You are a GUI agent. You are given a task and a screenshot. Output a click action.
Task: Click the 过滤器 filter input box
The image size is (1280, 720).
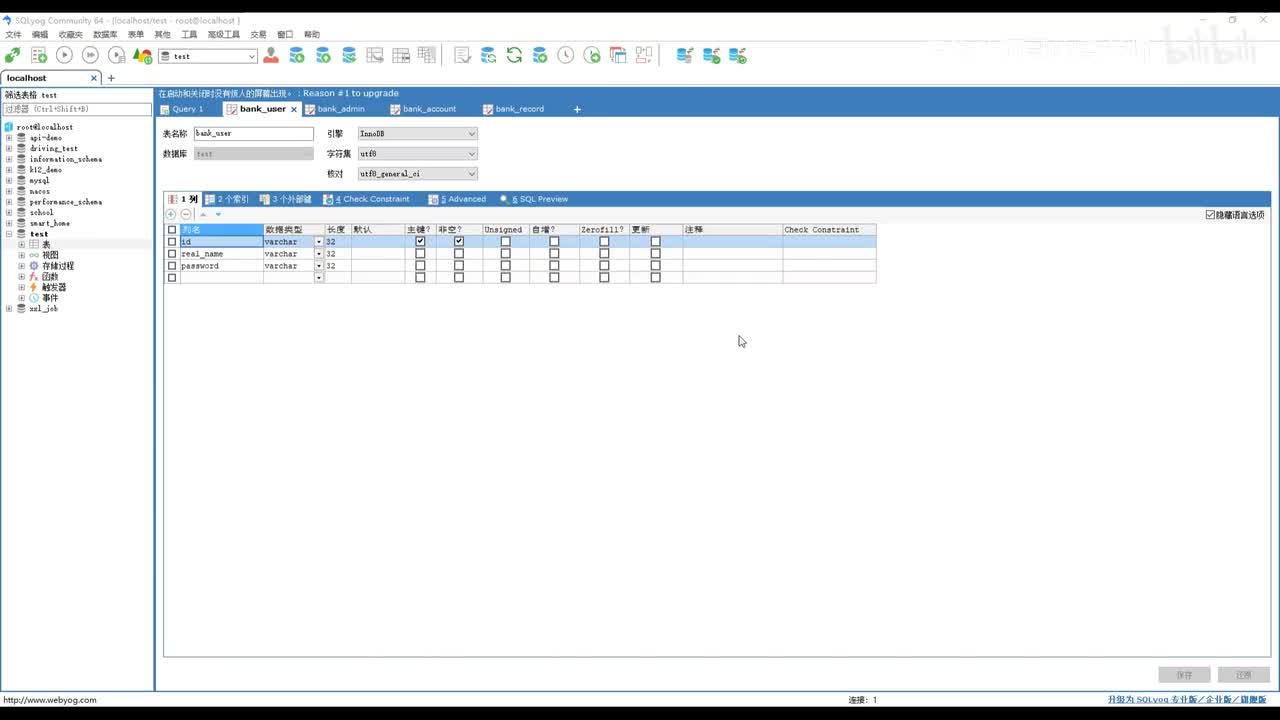coord(78,109)
